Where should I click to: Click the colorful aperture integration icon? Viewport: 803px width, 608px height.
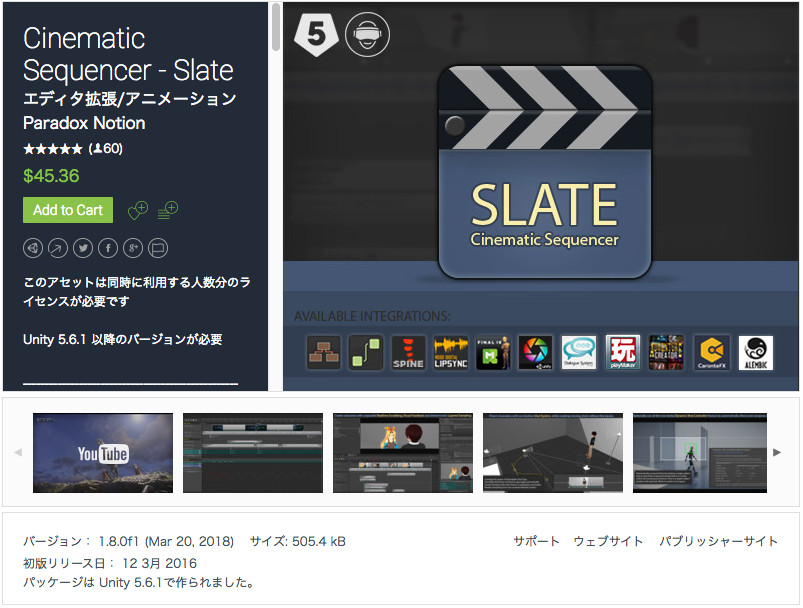[x=536, y=352]
